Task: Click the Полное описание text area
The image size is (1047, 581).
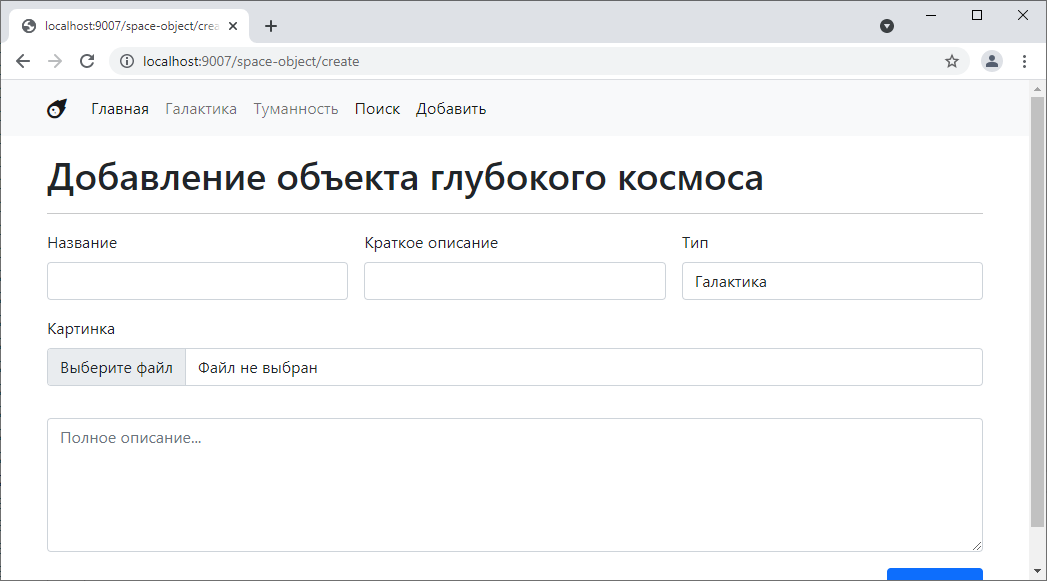Action: coord(514,484)
